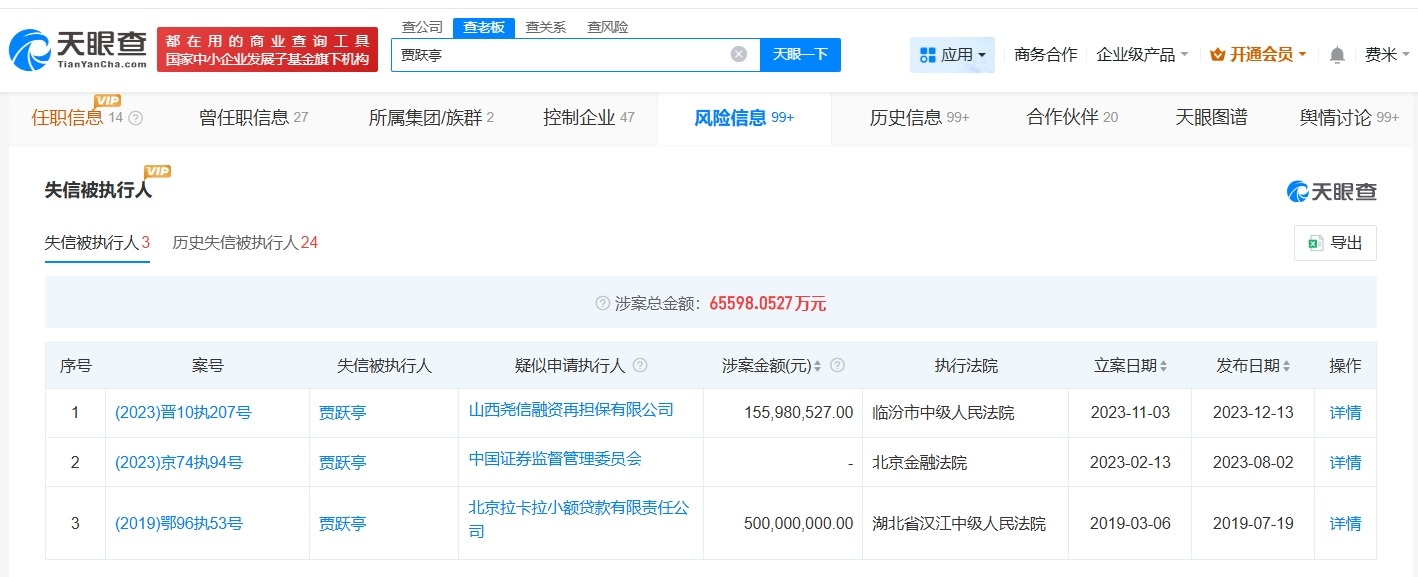Click the Tianyancha logo in top left
The image size is (1418, 577).
point(75,44)
